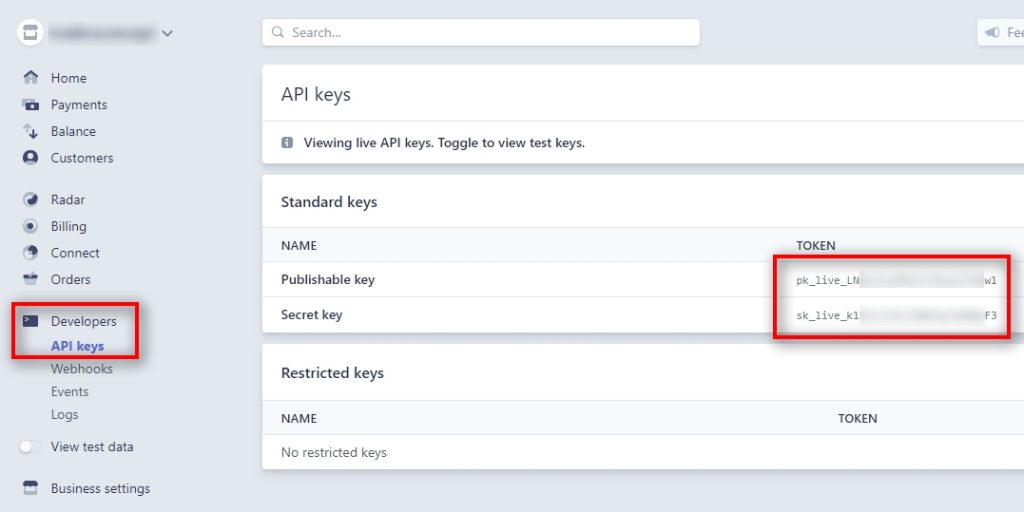The image size is (1024, 512).
Task: Click the Home icon in sidebar
Action: point(30,78)
